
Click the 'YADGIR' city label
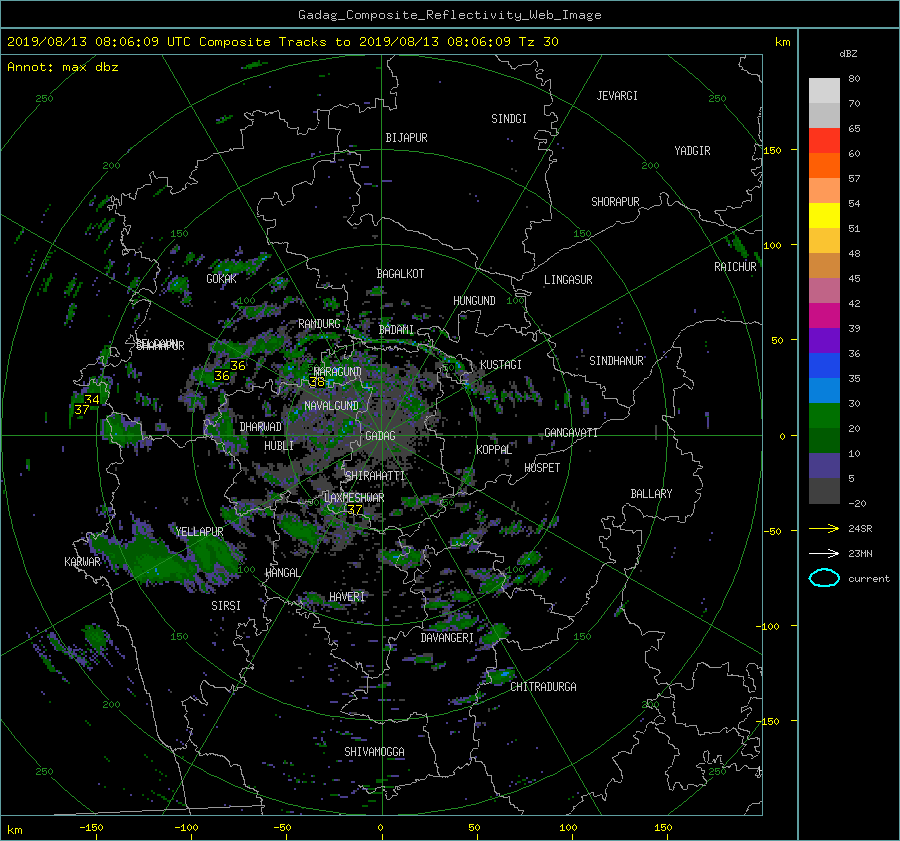tap(692, 151)
